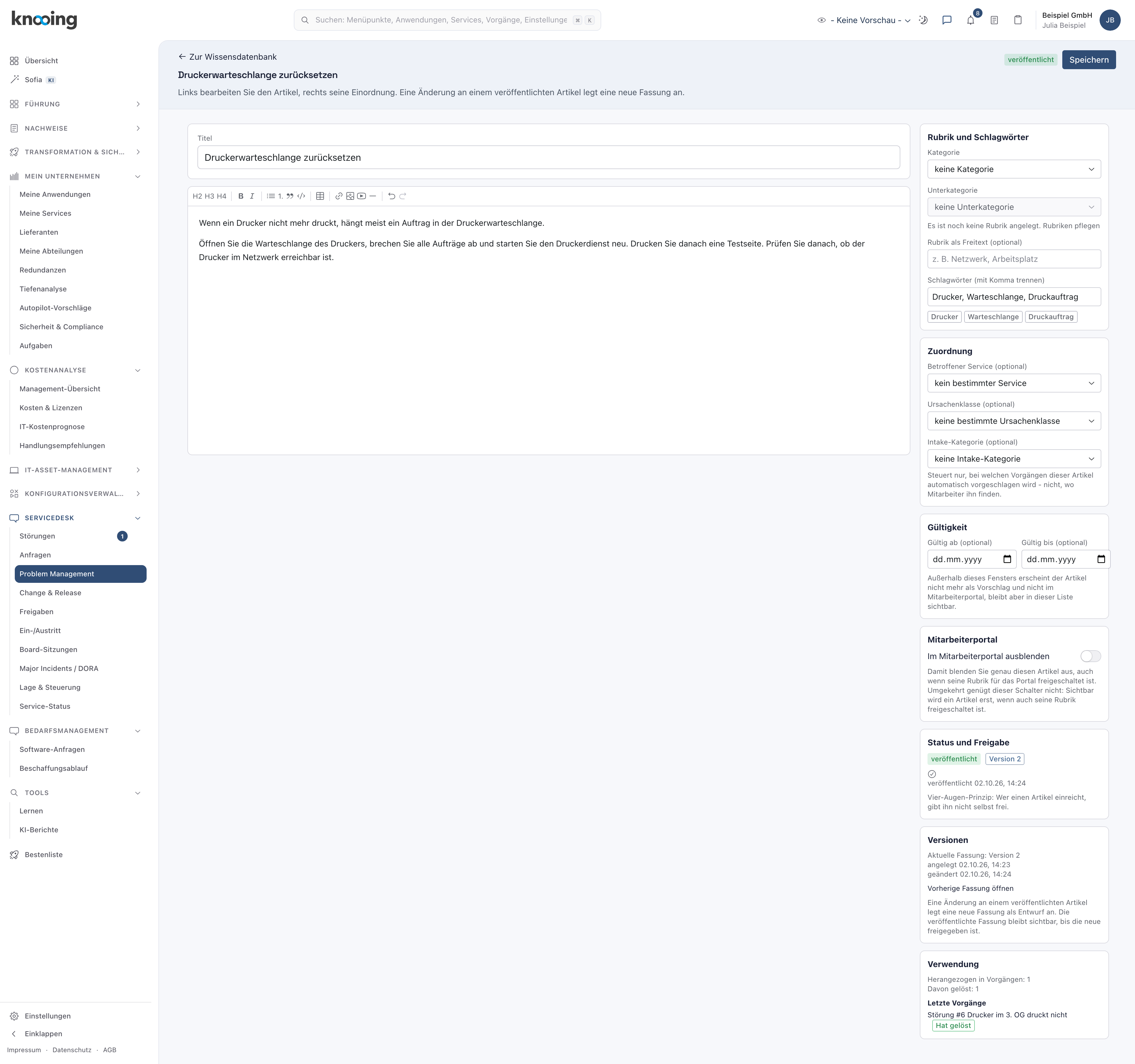Screen dimensions: 1135x1064
Task: Insert a table into the article
Action: (320, 196)
